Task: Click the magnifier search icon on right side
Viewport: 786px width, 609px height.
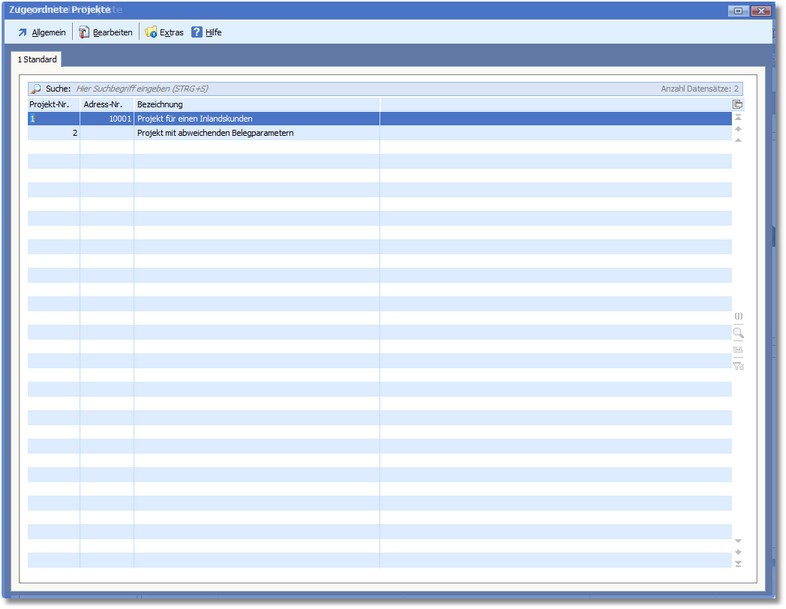Action: pos(738,333)
